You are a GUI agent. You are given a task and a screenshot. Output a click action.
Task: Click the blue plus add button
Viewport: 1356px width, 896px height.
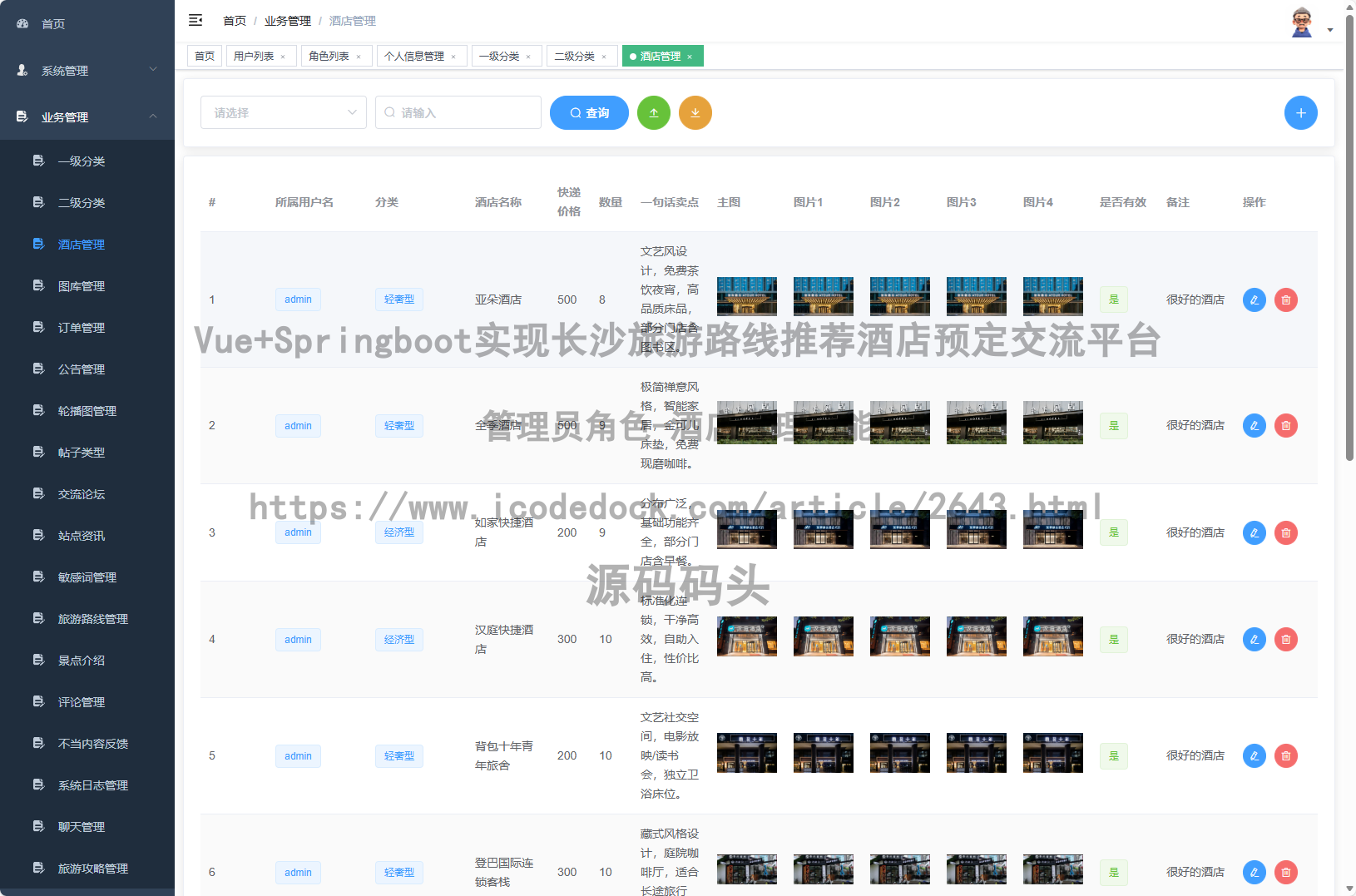tap(1300, 113)
